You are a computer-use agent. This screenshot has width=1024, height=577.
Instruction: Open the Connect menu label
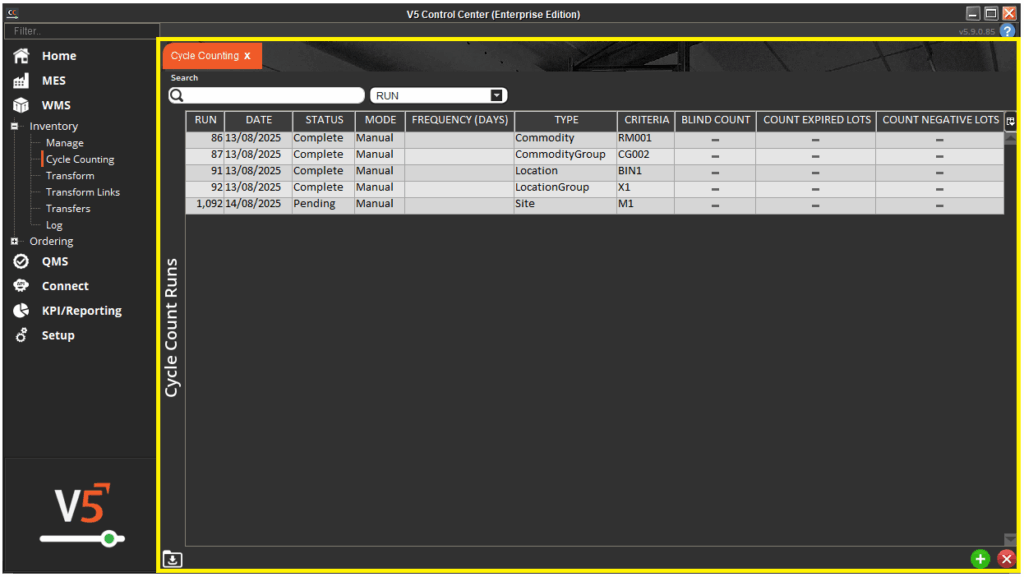[x=65, y=286]
